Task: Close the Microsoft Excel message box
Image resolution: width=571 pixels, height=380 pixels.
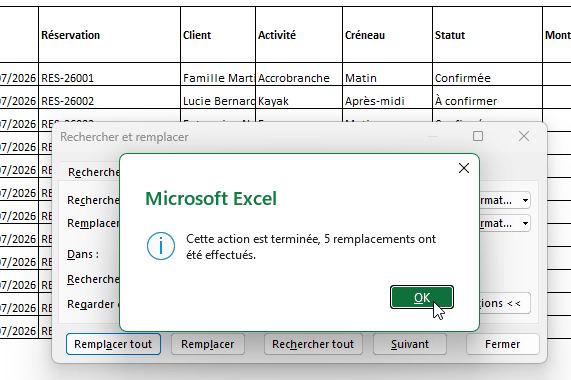Action: [464, 168]
